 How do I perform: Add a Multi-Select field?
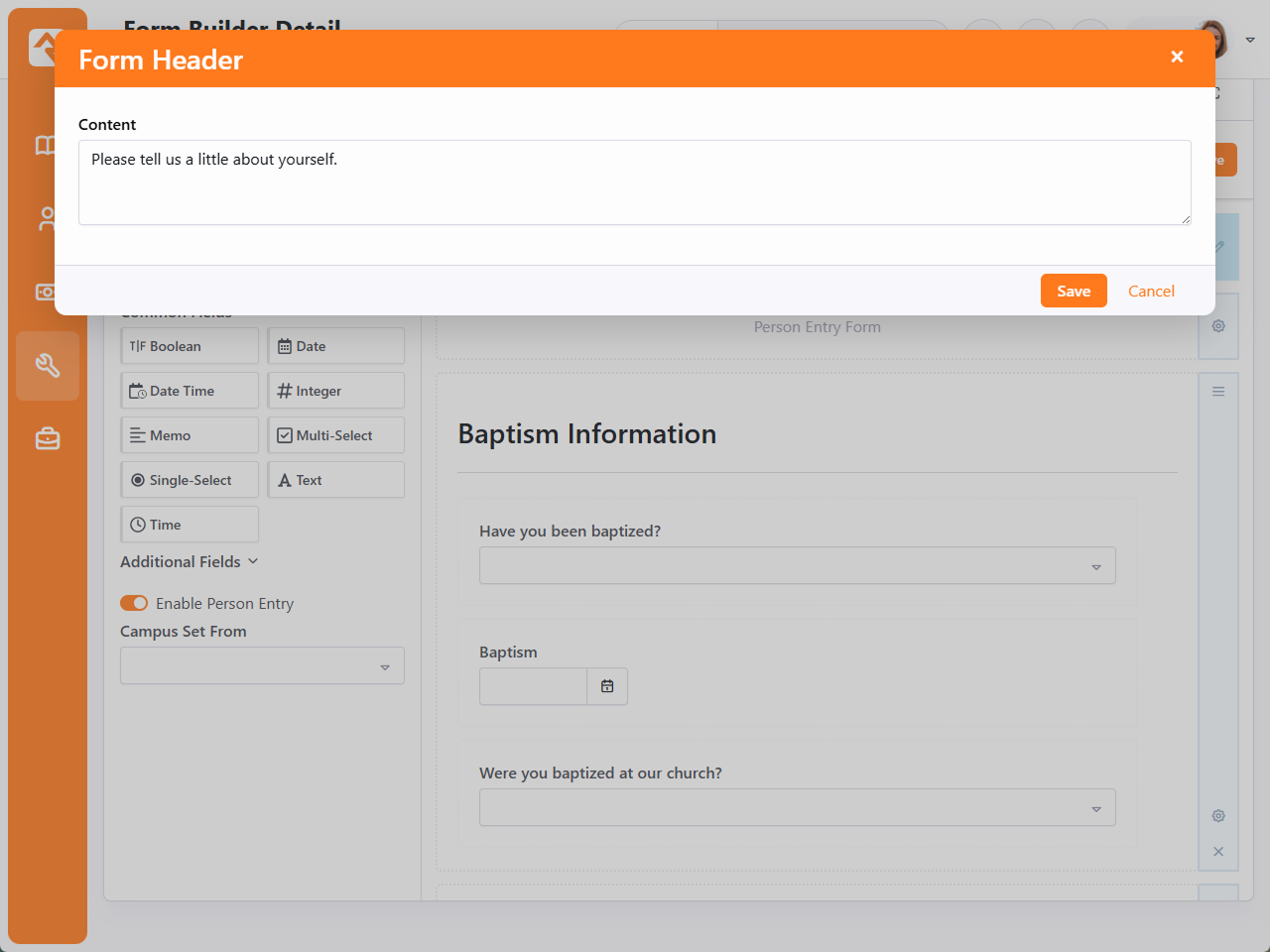tap(335, 435)
